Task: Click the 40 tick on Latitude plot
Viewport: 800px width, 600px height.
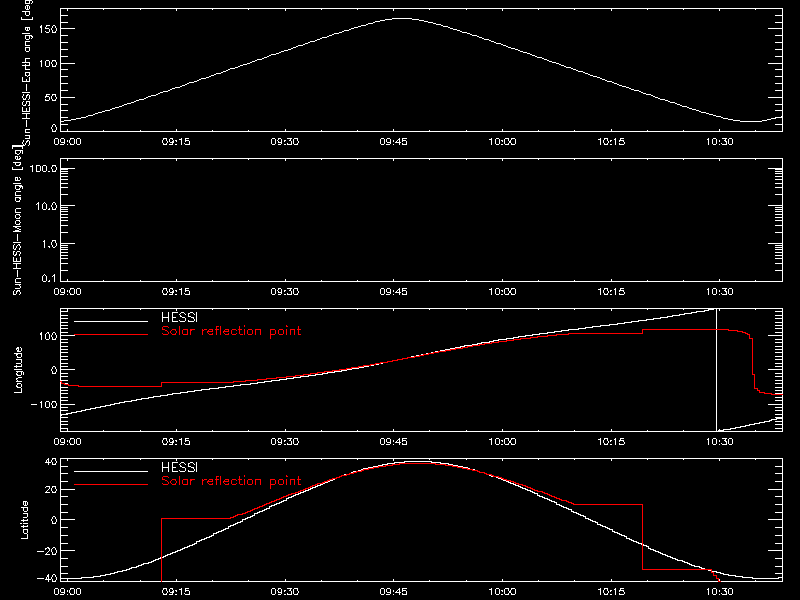Action: click(x=51, y=462)
